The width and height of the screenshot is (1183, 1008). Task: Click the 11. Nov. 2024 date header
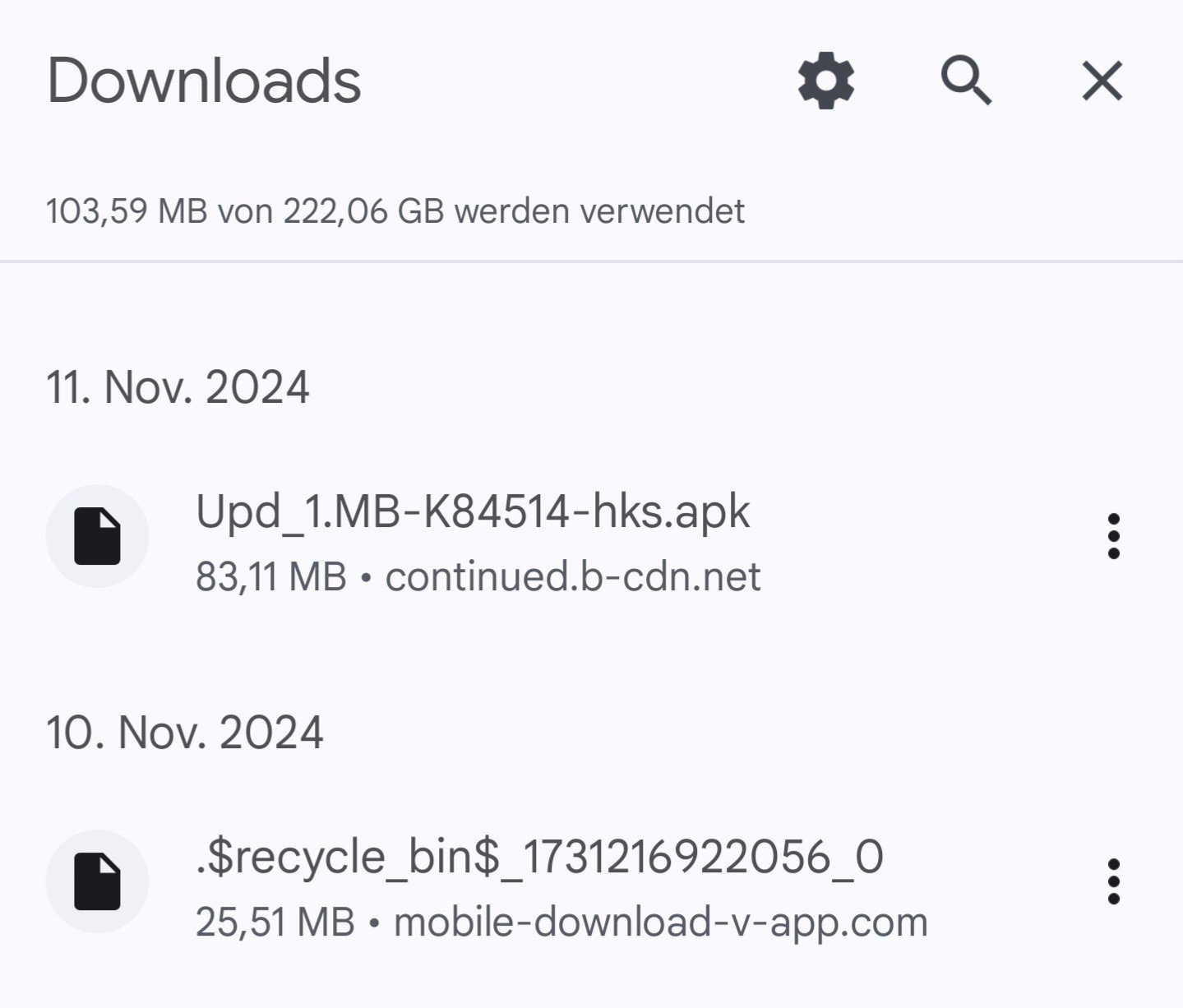[x=178, y=386]
